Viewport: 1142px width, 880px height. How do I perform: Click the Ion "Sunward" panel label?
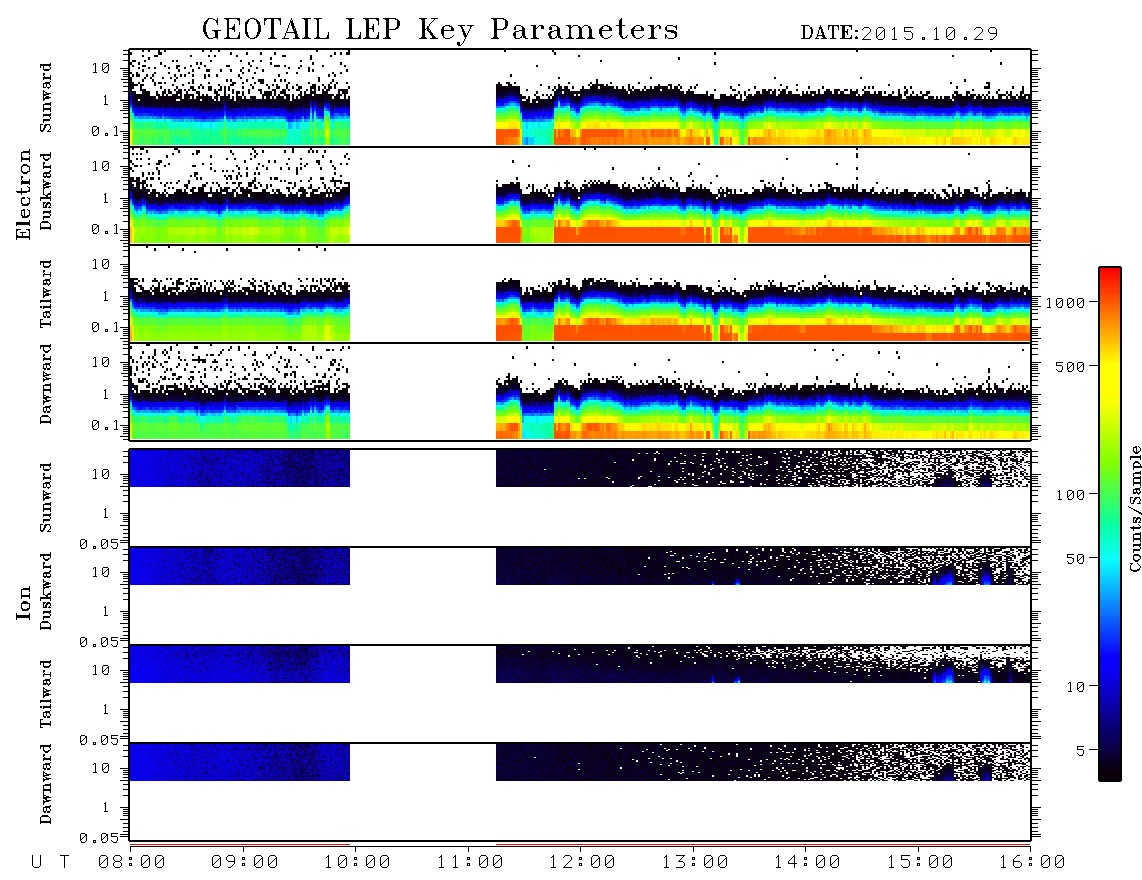(x=46, y=498)
